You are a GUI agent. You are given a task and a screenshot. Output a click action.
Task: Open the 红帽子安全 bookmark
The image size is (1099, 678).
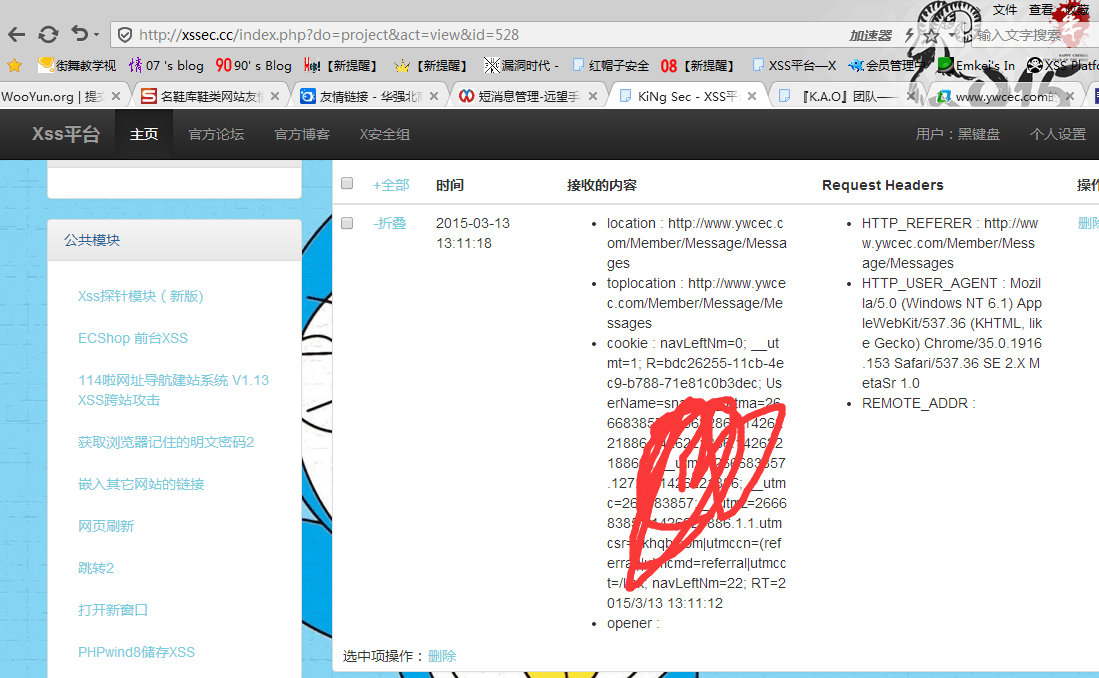(610, 65)
